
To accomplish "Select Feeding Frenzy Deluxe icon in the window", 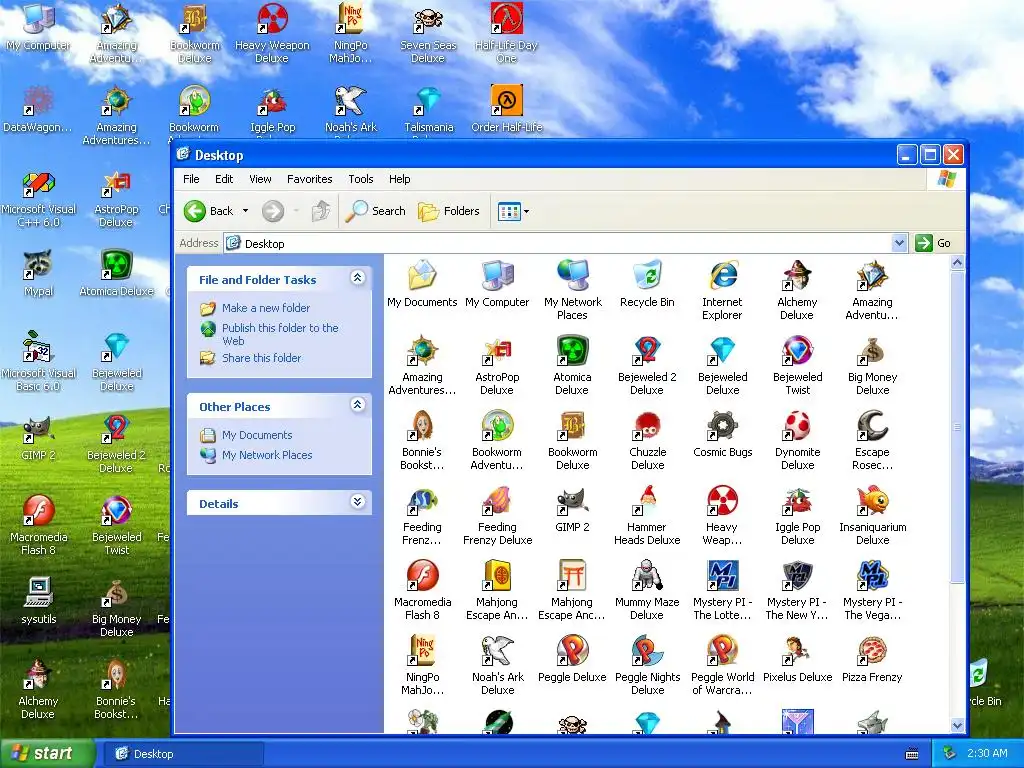I will (497, 502).
